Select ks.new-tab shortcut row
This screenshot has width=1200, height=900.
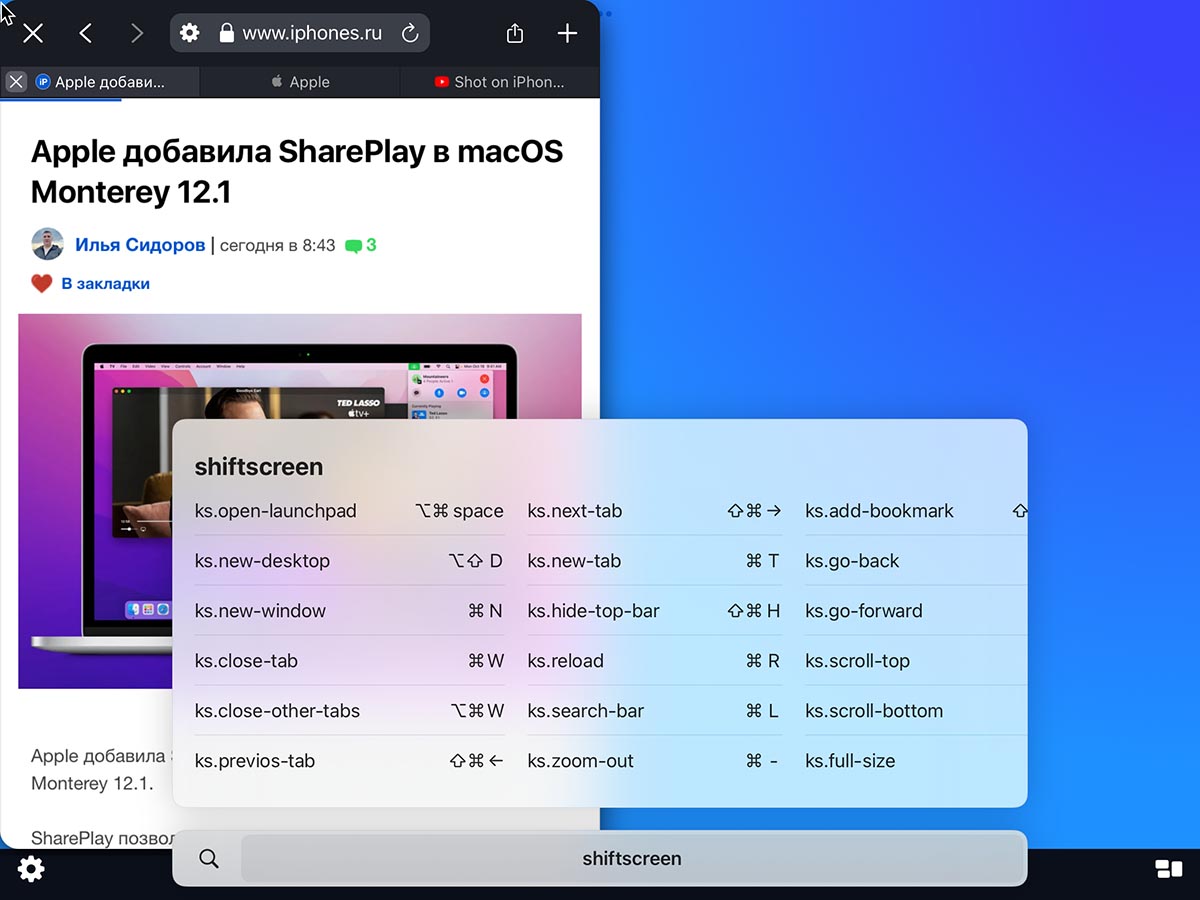point(654,561)
